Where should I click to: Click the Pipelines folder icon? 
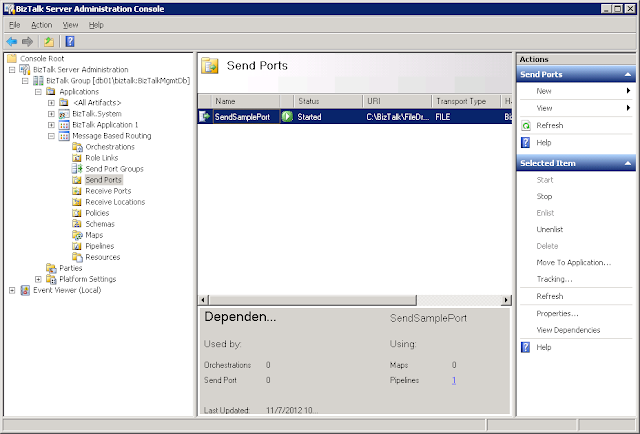77,246
